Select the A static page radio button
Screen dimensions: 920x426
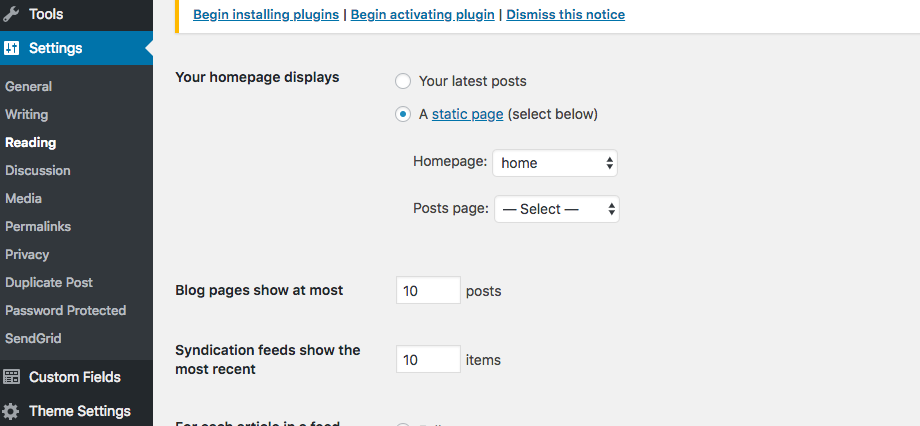(x=402, y=114)
